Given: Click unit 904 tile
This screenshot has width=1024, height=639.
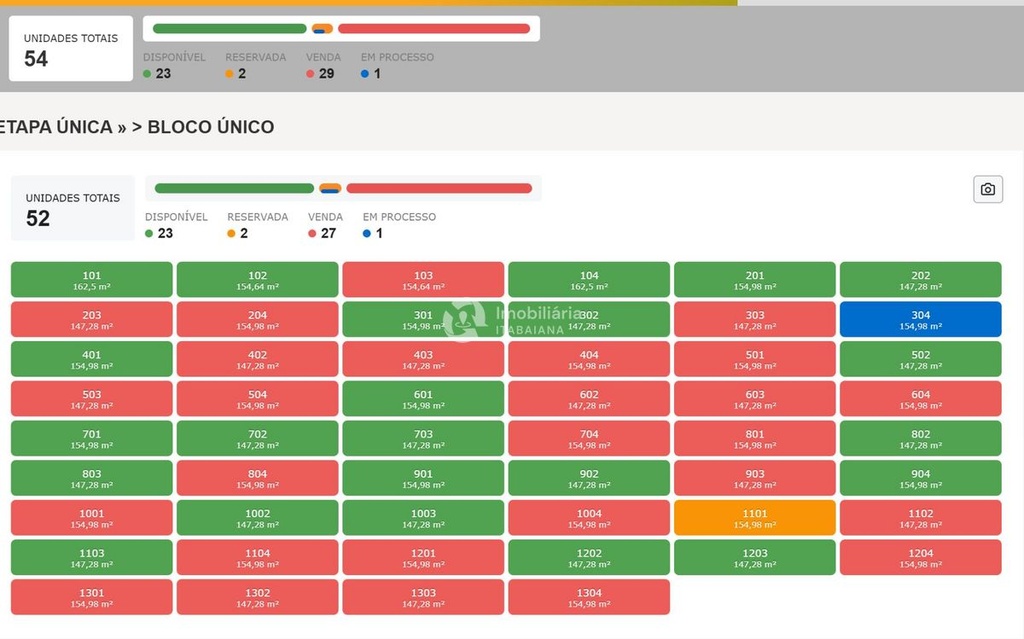Looking at the screenshot, I should (921, 478).
